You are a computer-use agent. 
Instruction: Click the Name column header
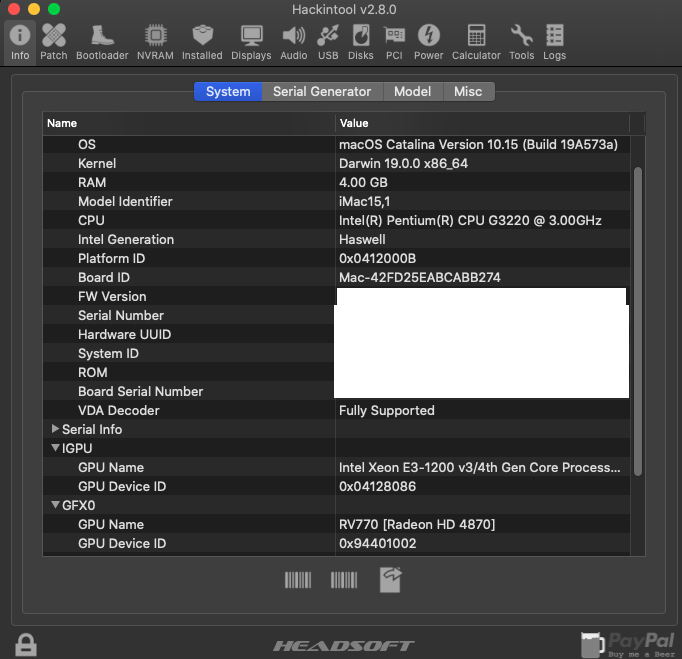point(189,123)
